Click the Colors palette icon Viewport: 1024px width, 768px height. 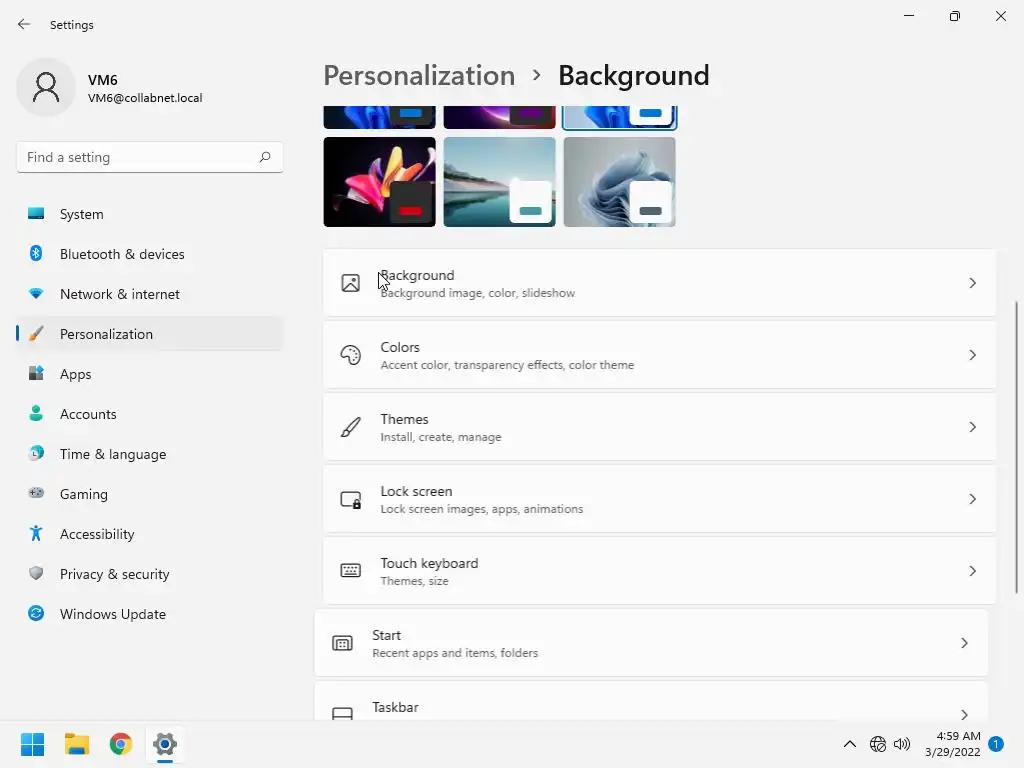[351, 355]
